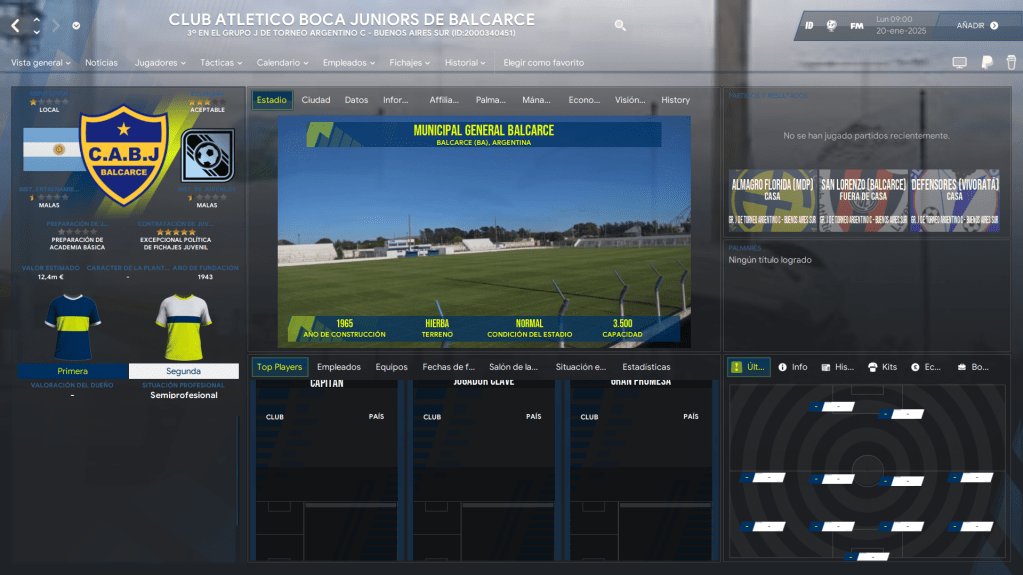Viewport: 1023px width, 575px height.
Task: Select the Empleados tab in lower panel
Action: click(x=338, y=367)
